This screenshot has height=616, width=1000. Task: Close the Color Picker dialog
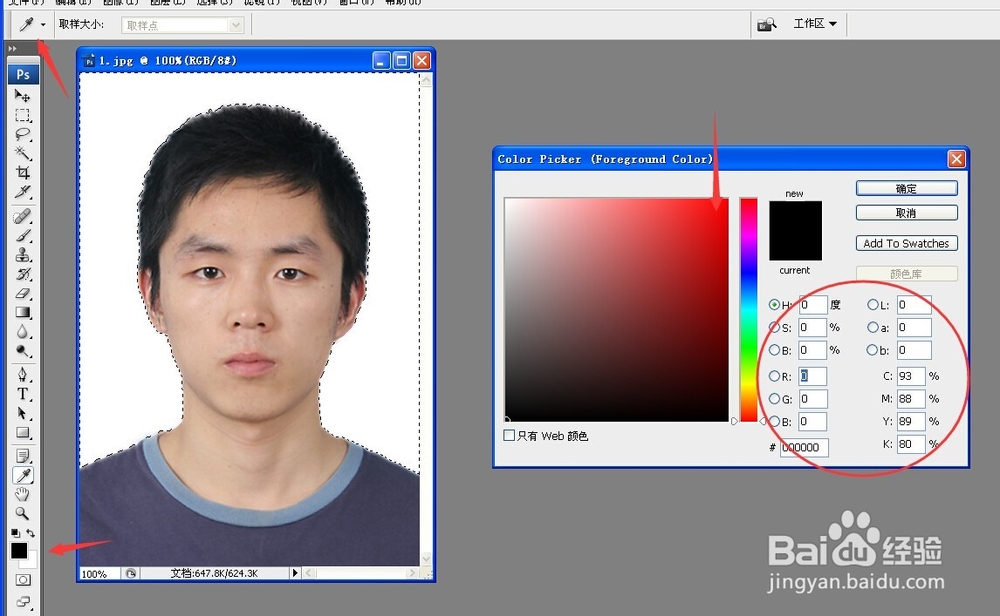coord(956,159)
